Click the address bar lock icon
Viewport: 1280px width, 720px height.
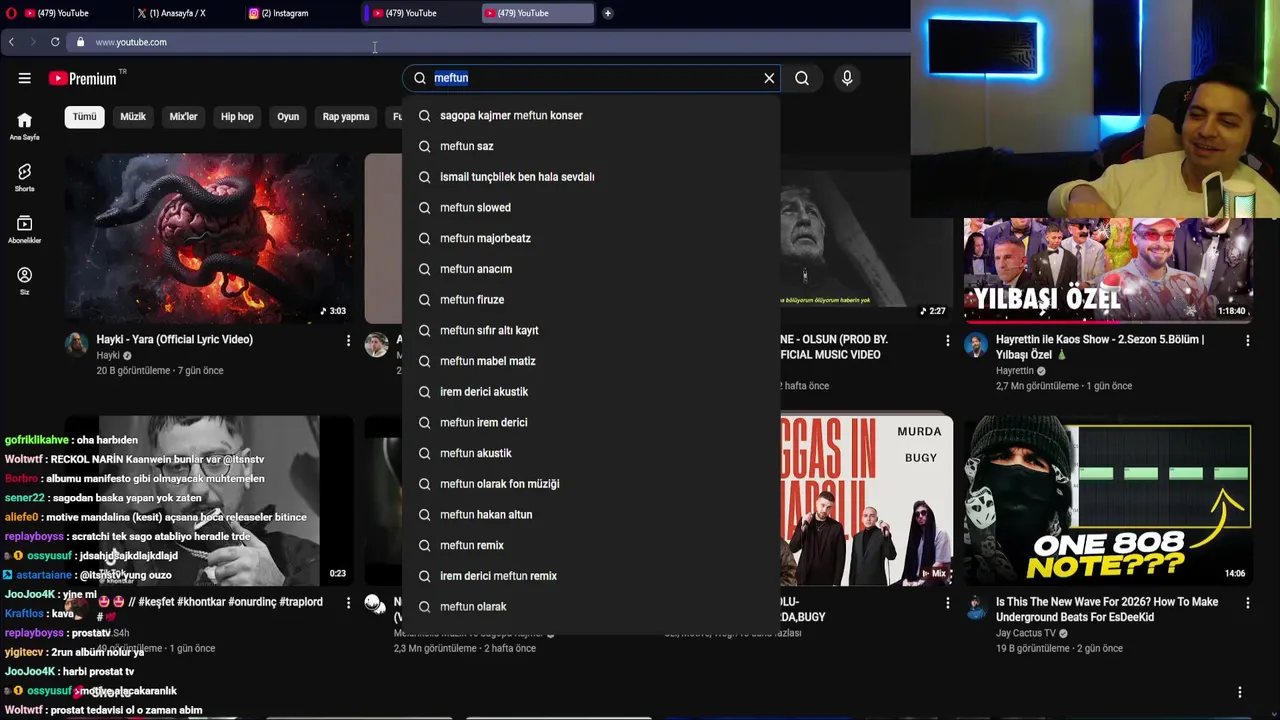point(81,42)
